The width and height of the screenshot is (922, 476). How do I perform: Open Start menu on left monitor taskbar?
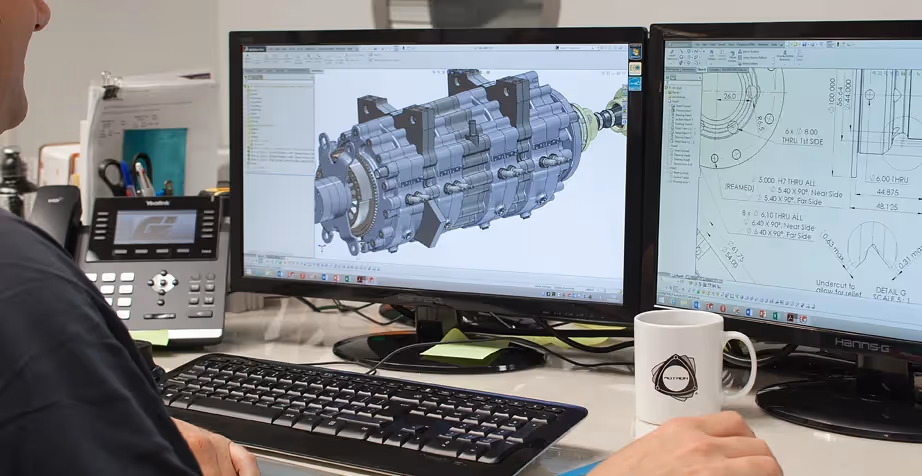[x=248, y=271]
